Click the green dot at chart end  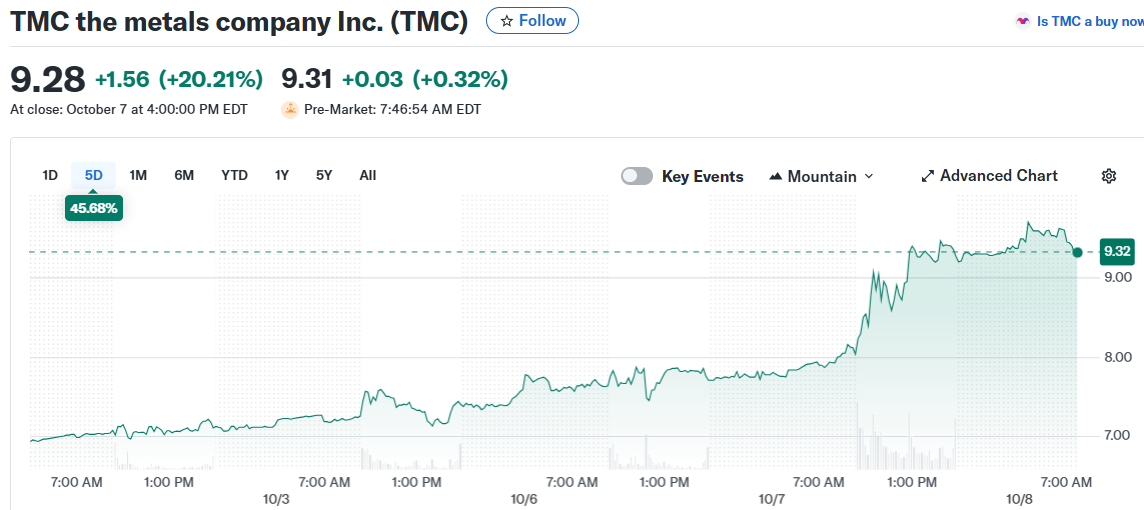1076,252
